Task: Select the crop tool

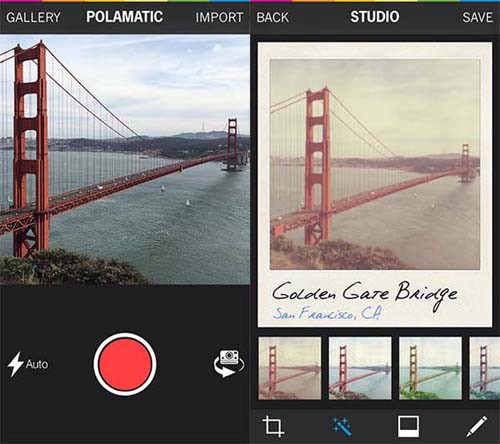Action: tap(273, 426)
